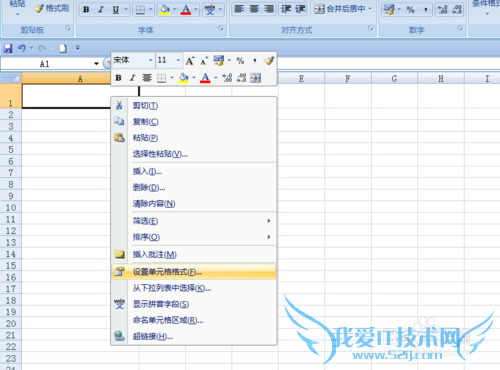Click the Save icon in quick access toolbar
This screenshot has width=500, height=370.
point(8,48)
